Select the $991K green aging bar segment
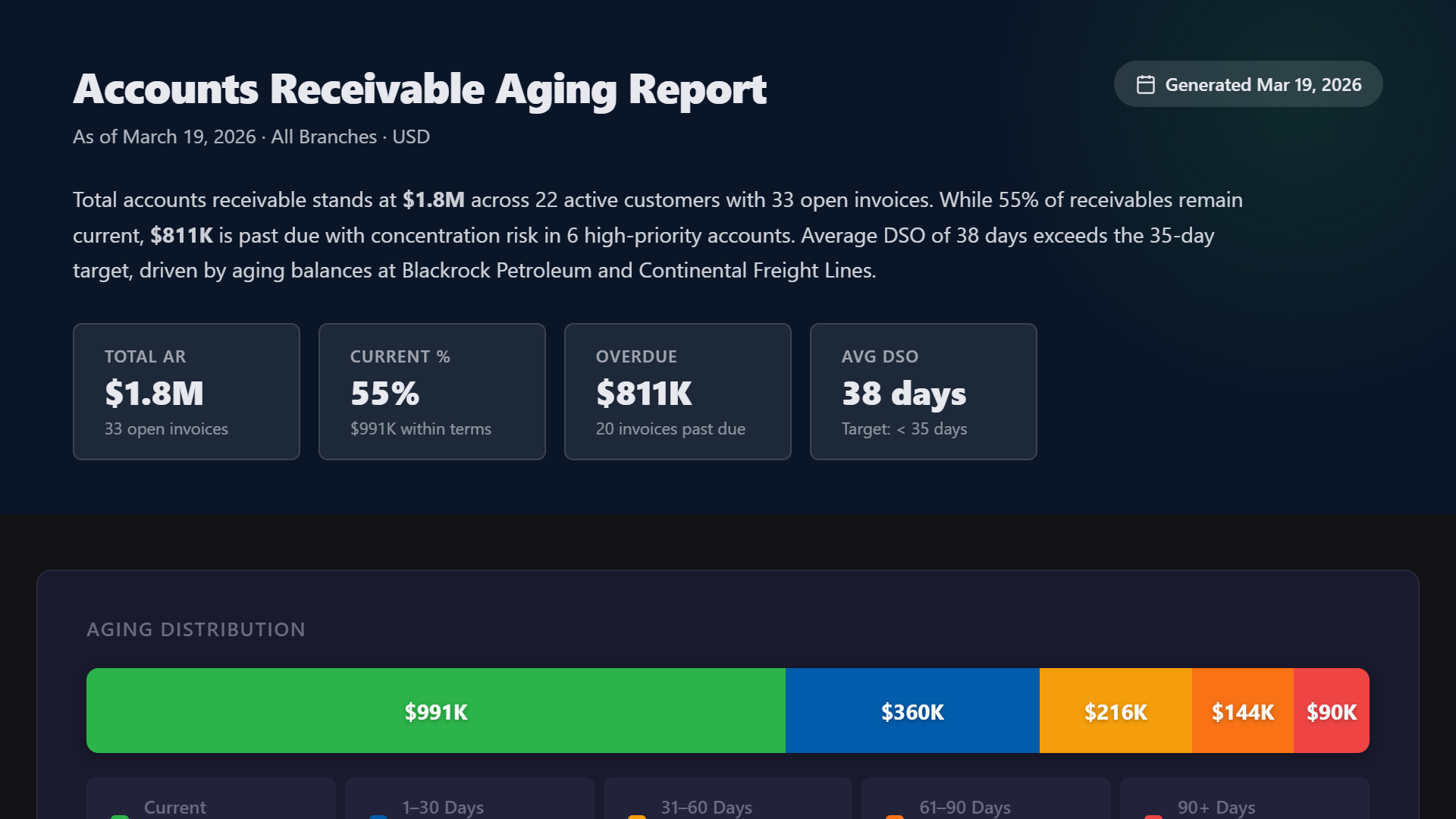 click(436, 711)
